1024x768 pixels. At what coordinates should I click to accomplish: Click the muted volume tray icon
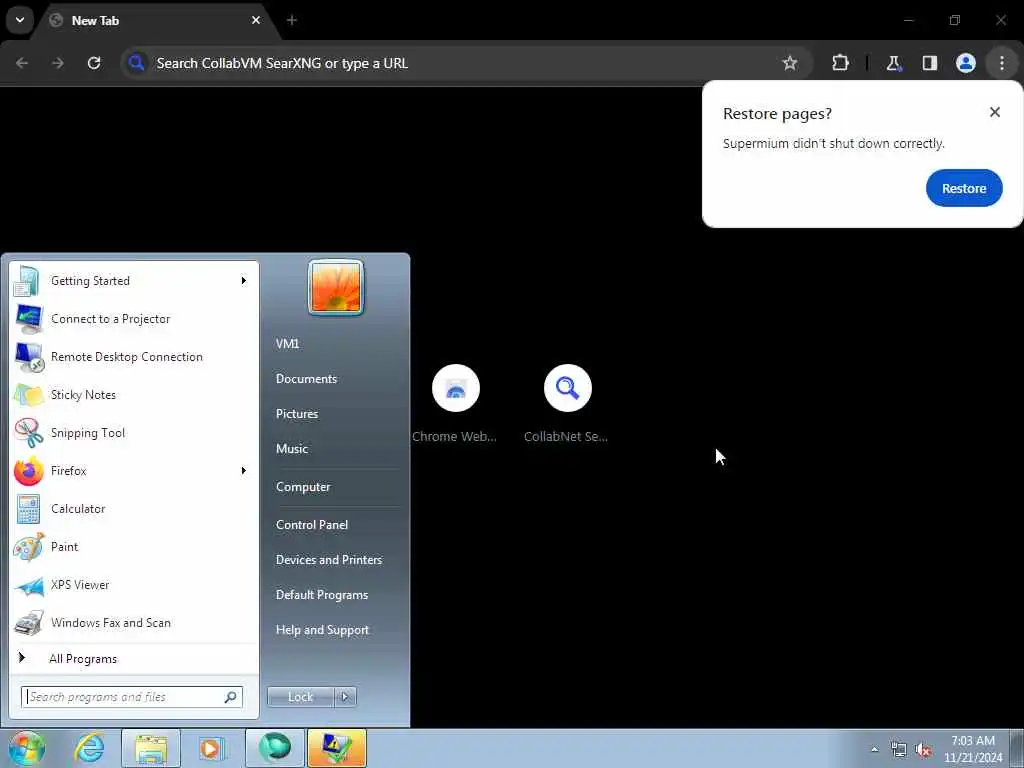923,750
